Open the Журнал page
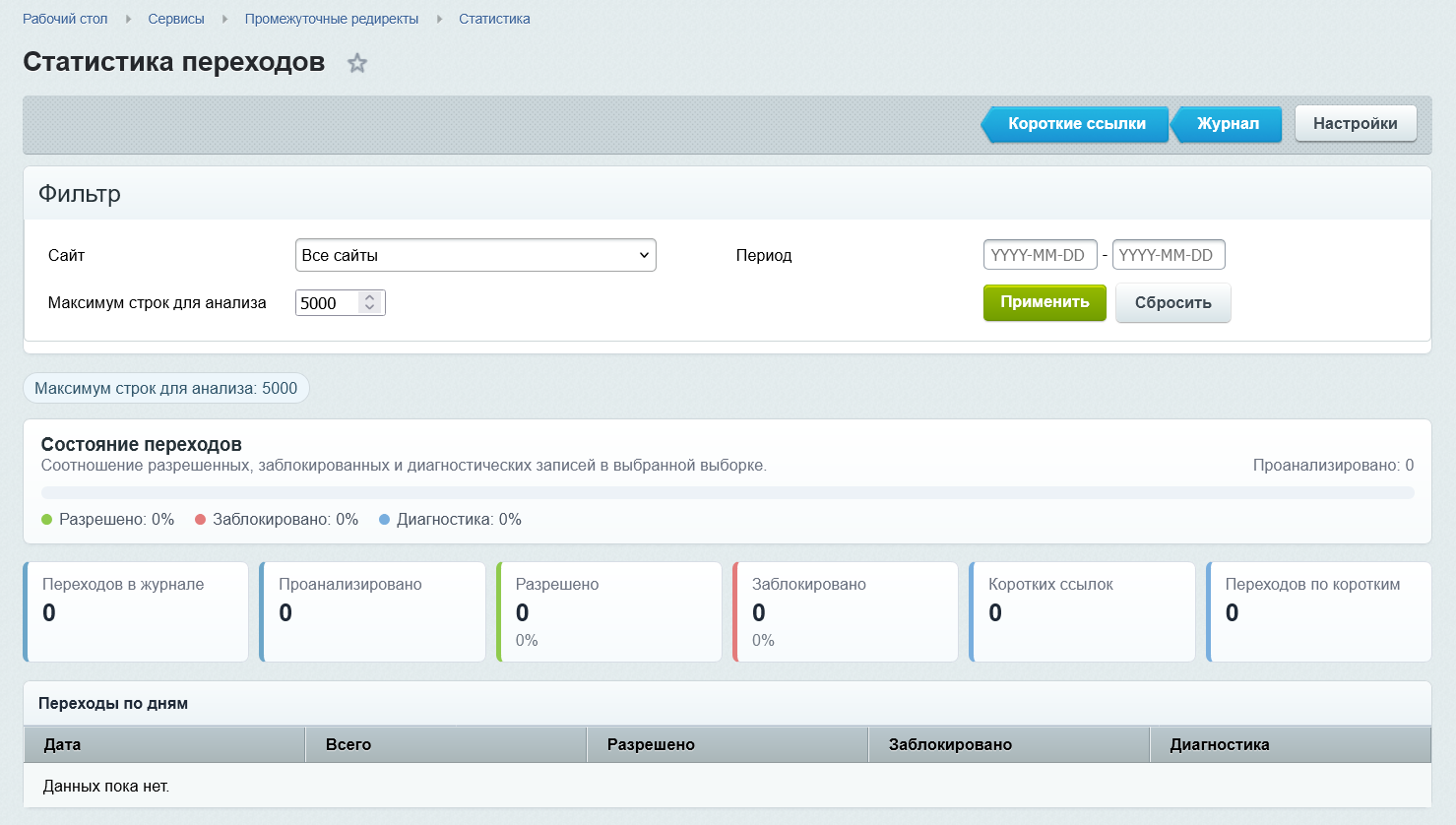Image resolution: width=1456 pixels, height=825 pixels. point(1227,124)
